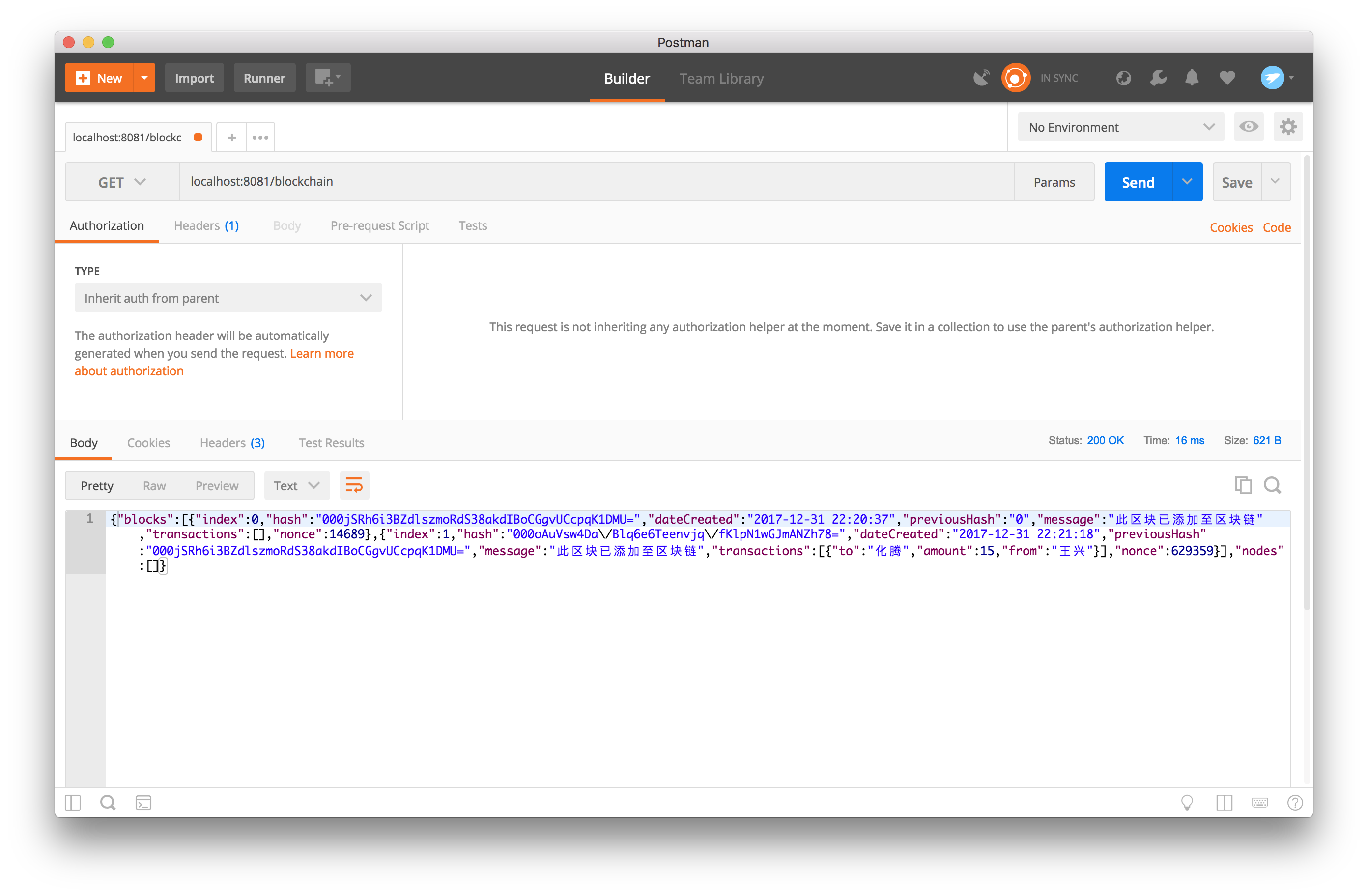Toggle environment quick look eye icon
This screenshot has width=1368, height=896.
tap(1249, 126)
